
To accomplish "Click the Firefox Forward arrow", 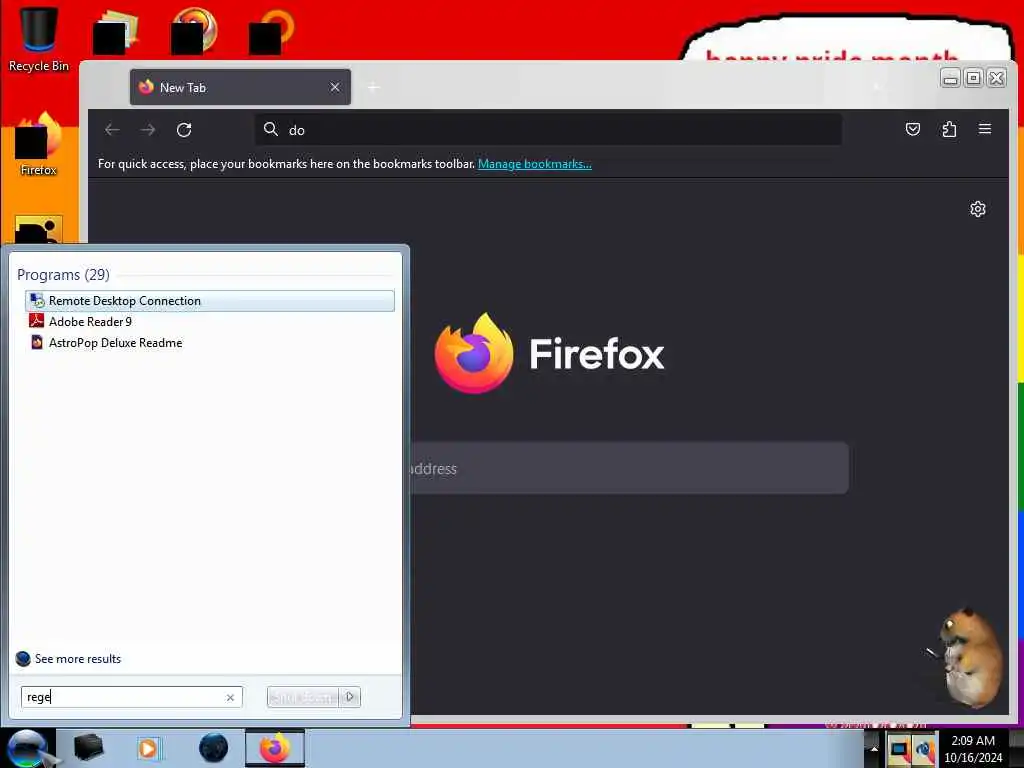I will point(148,130).
